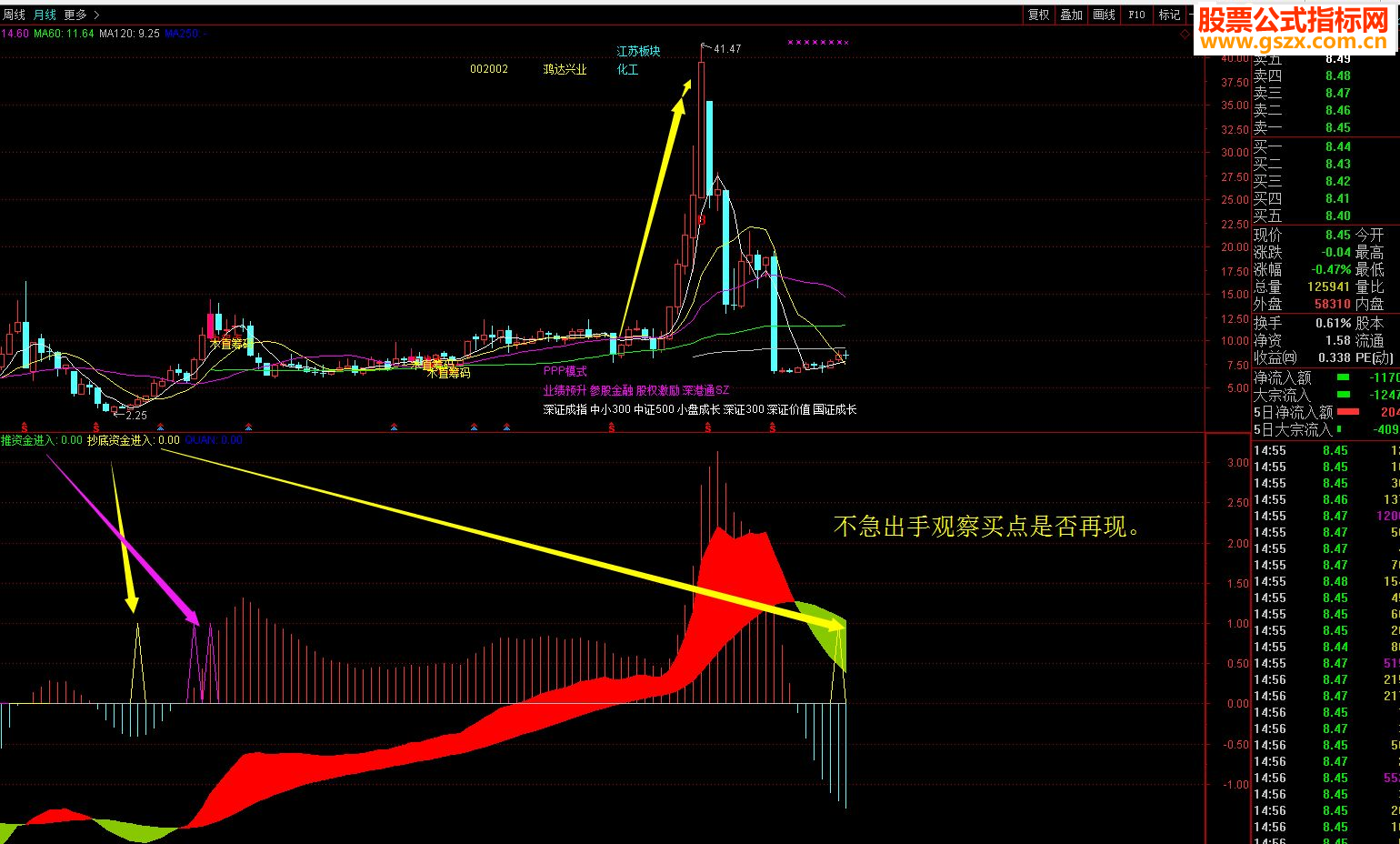Click the 涨跌 -0.04 value

coord(1336,252)
